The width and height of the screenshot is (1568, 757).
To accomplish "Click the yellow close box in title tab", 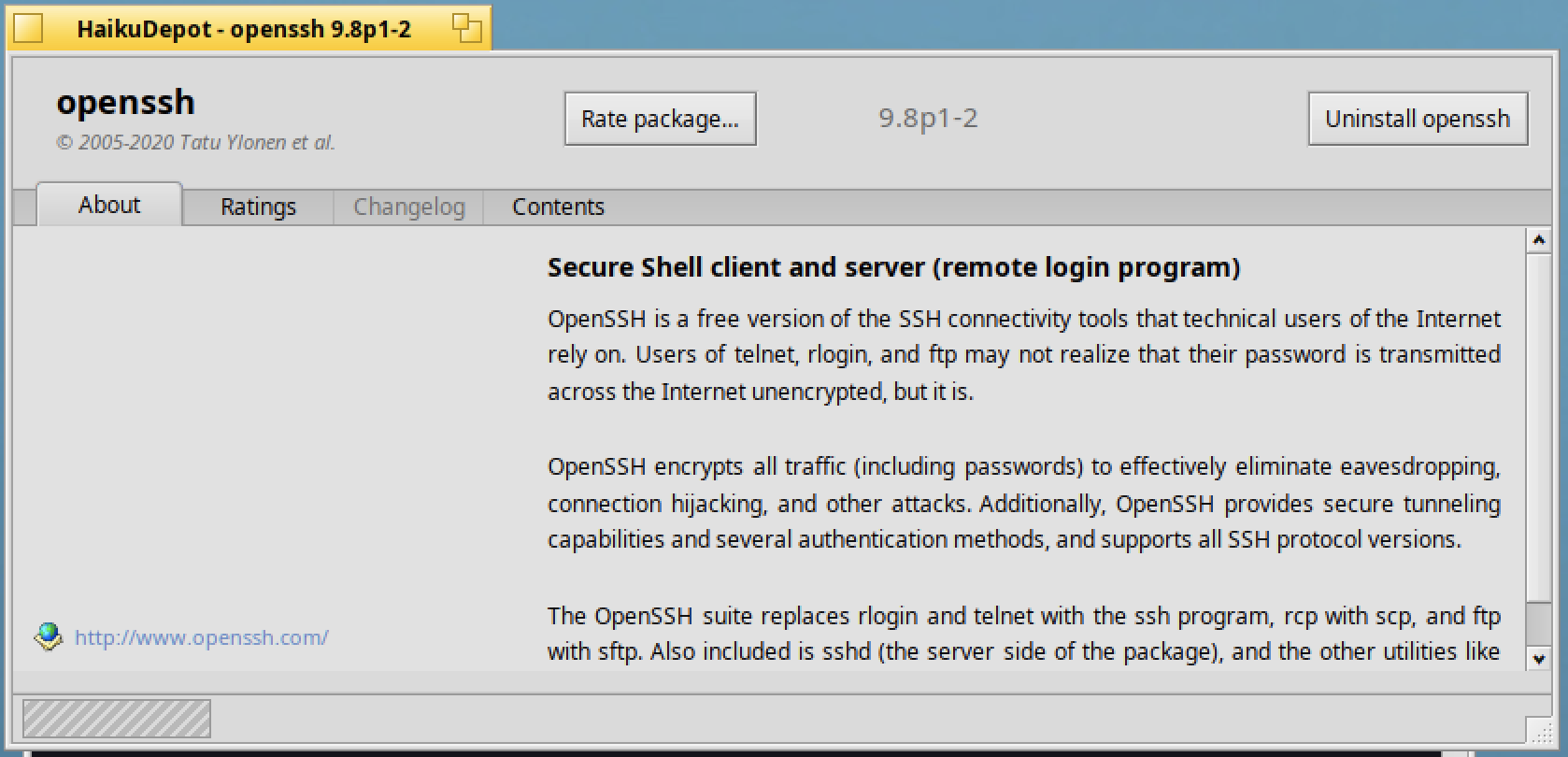I will pyautogui.click(x=28, y=29).
